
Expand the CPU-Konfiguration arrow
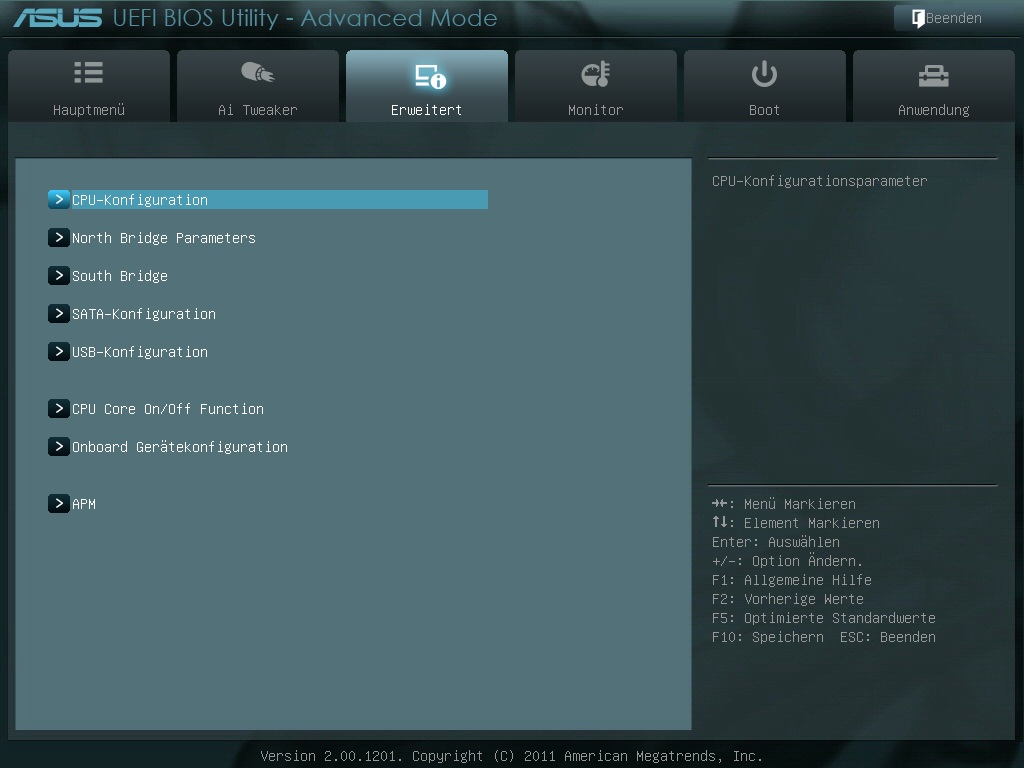coord(59,199)
